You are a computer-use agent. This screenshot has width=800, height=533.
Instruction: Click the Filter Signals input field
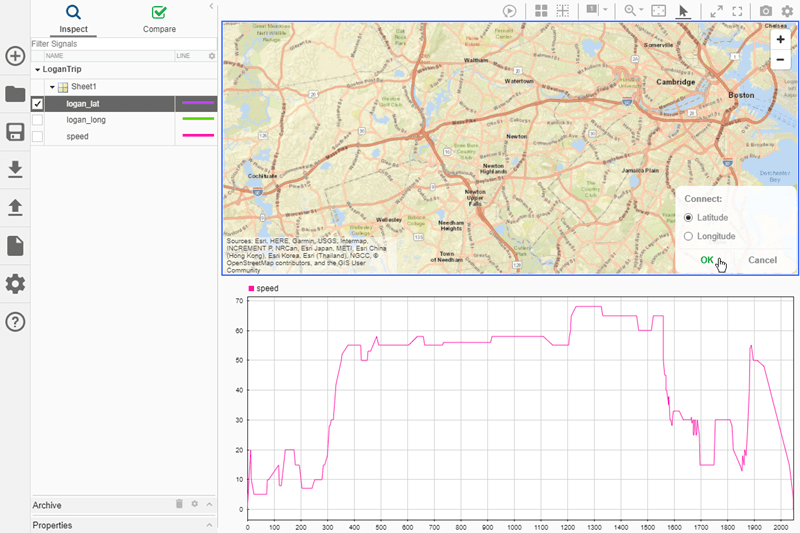(123, 44)
